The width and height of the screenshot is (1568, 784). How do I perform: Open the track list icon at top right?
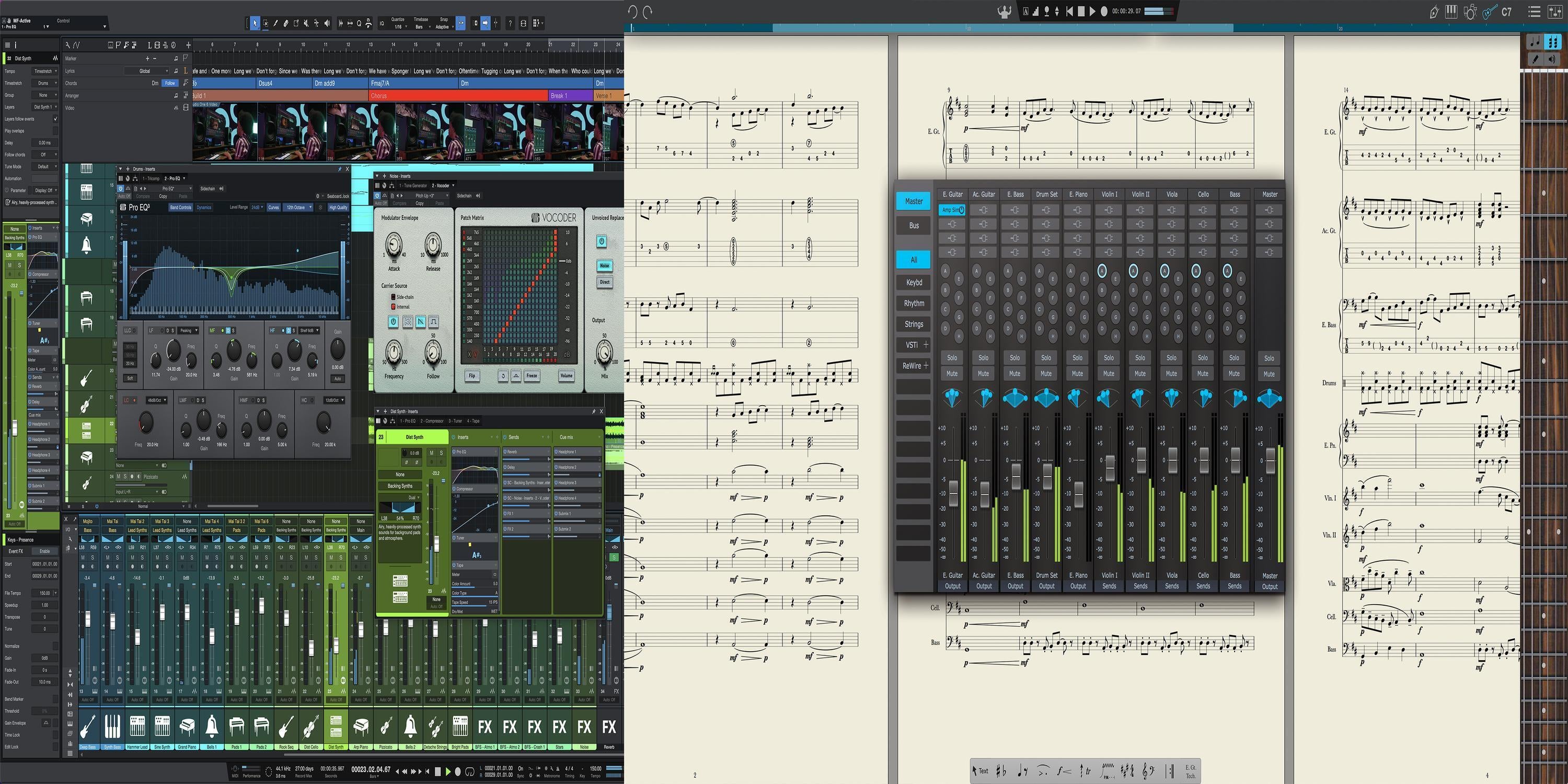(1535, 11)
